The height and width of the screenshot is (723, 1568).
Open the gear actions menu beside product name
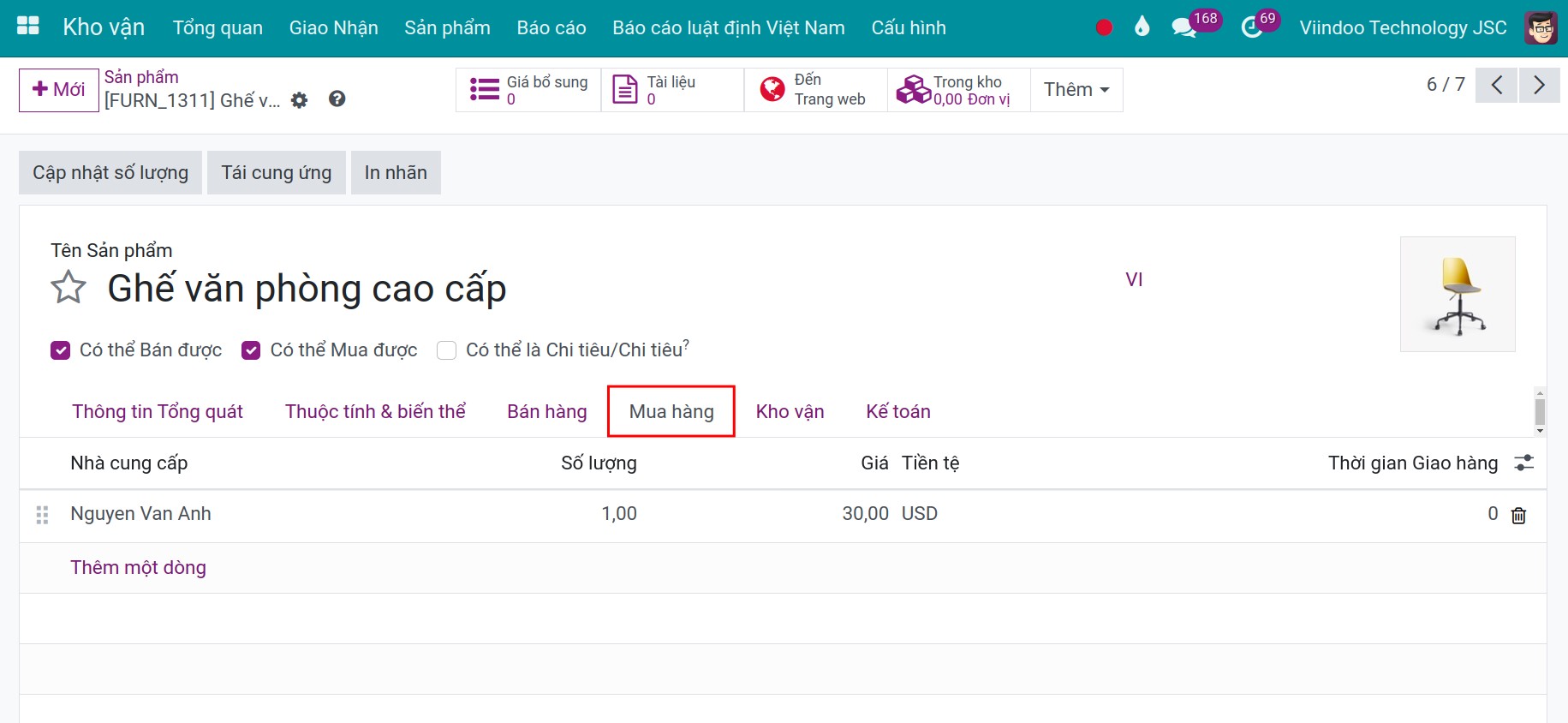[x=299, y=100]
